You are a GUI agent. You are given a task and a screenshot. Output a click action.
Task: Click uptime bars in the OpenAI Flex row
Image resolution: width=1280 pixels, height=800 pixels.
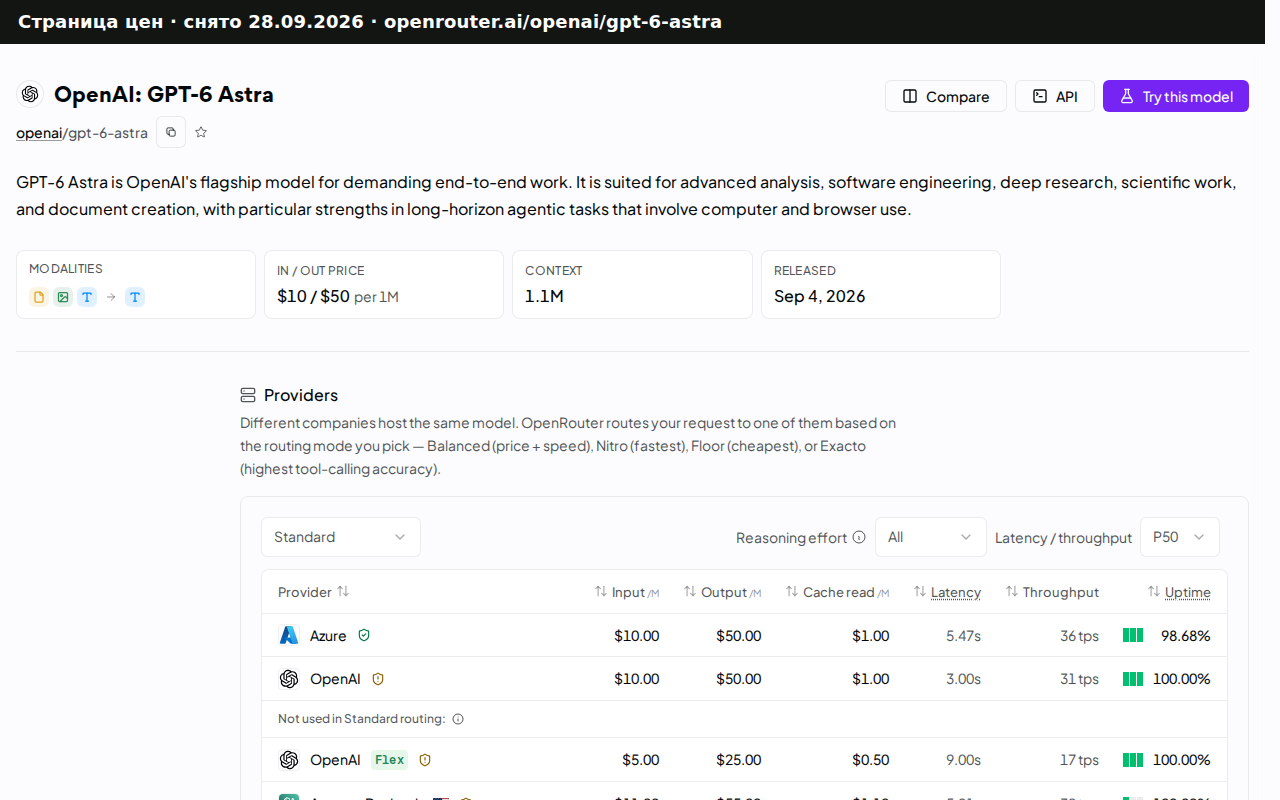1133,760
